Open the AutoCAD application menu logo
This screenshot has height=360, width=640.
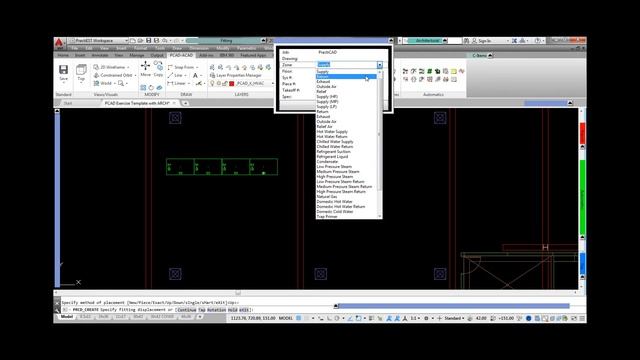(x=59, y=42)
